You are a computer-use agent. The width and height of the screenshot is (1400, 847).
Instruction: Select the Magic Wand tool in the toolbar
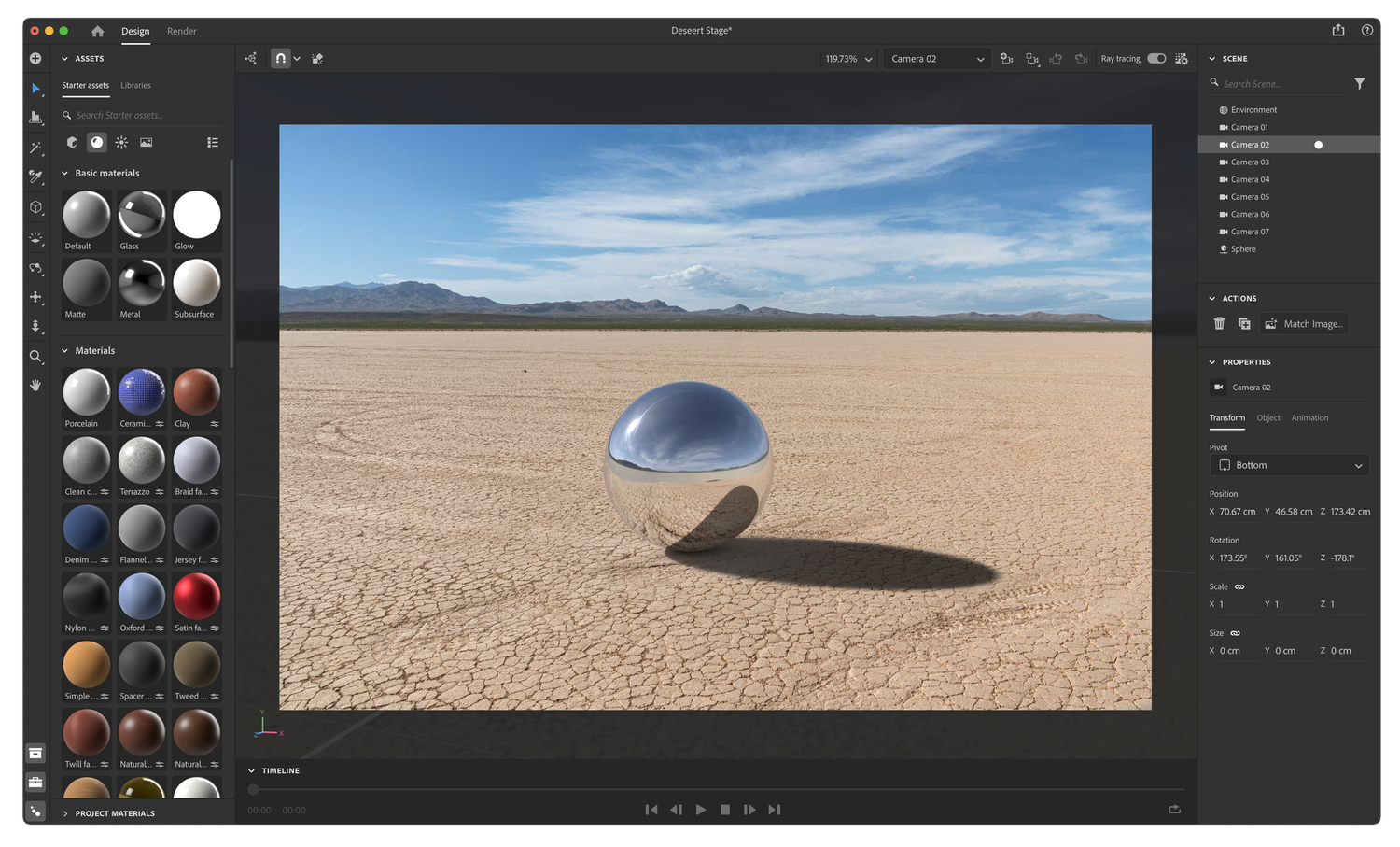[35, 147]
